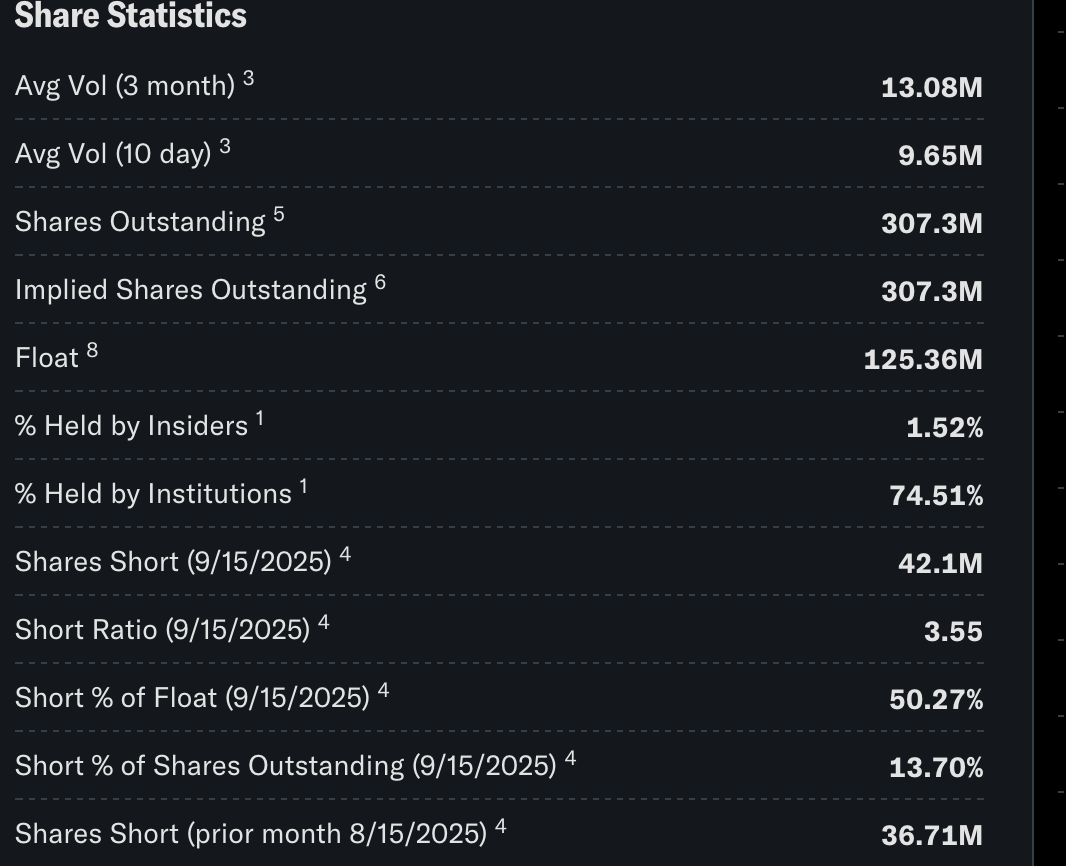Click the 3.55 short ratio value
Viewport: 1066px width, 866px height.
[x=953, y=631]
